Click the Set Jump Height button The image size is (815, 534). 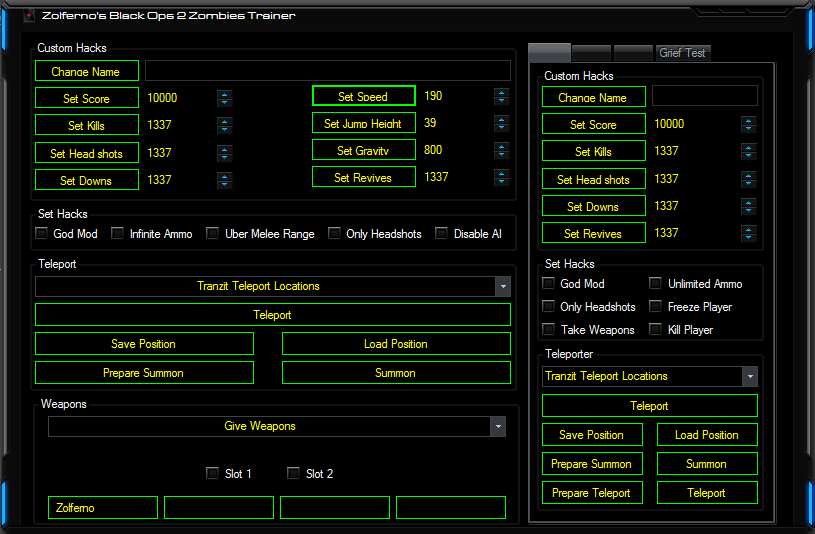364,123
